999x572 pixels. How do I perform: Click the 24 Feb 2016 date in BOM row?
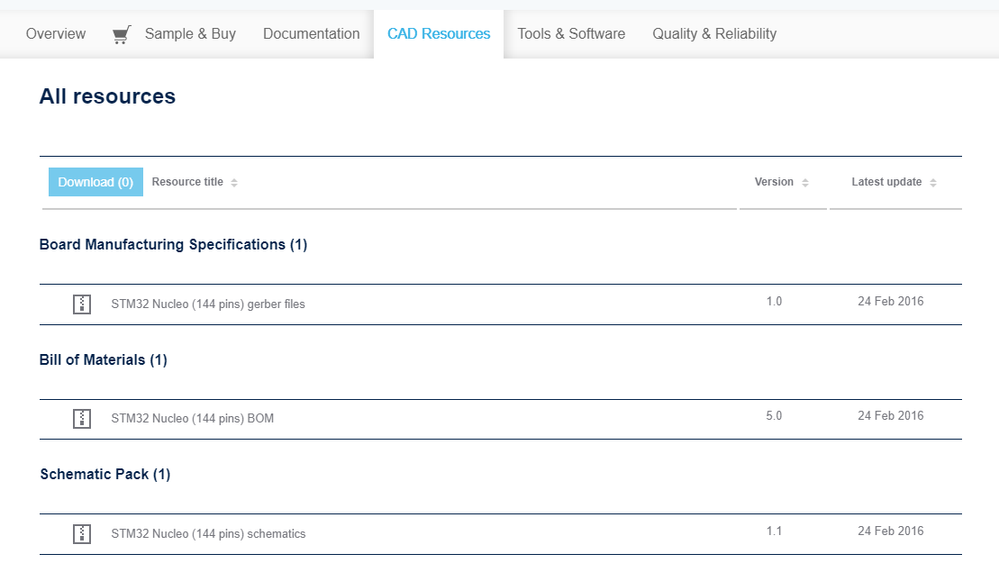[891, 416]
